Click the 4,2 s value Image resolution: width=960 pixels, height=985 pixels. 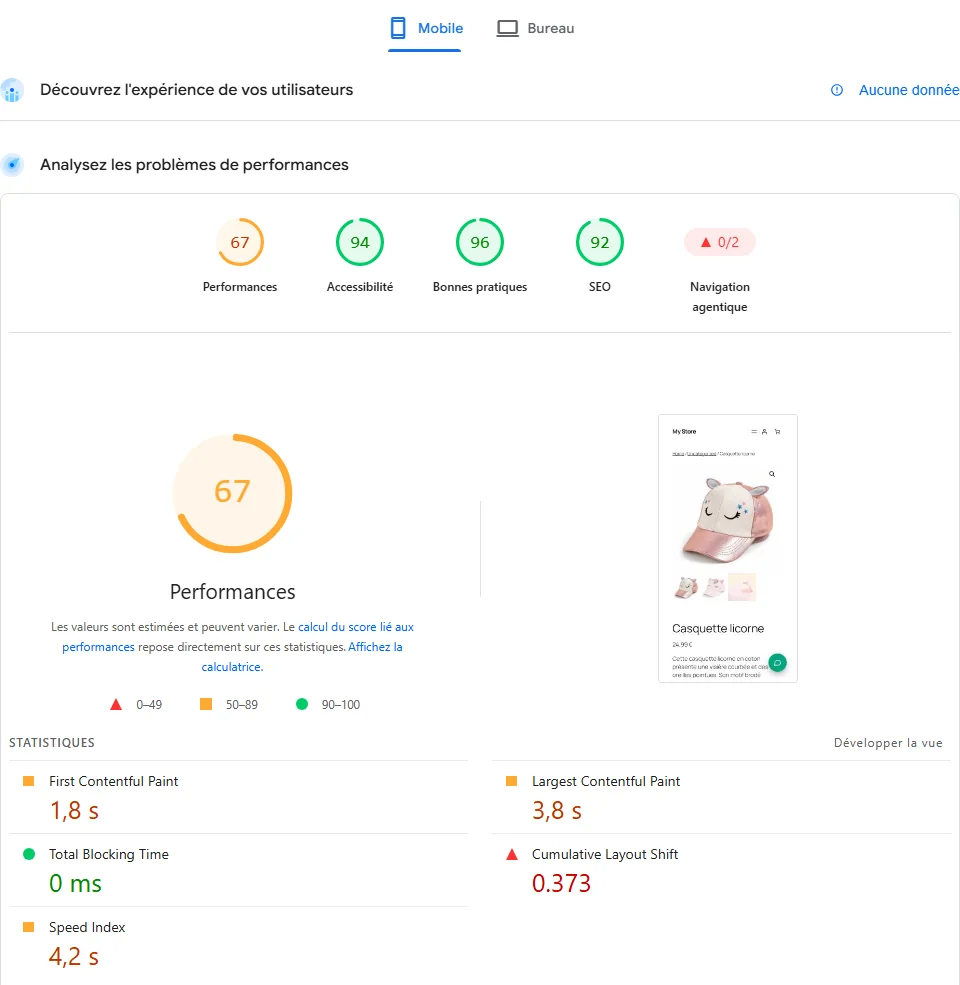pos(74,956)
